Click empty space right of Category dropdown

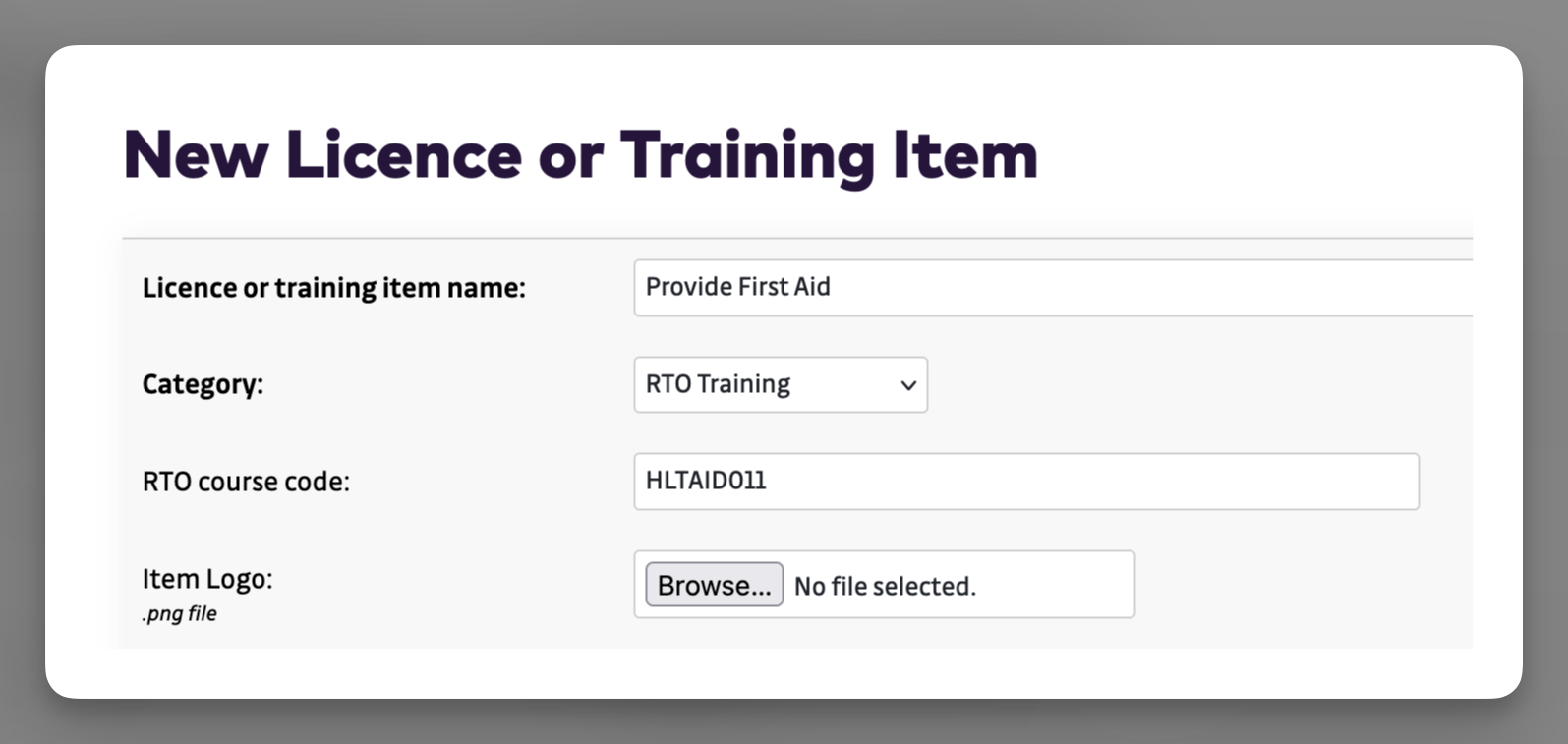click(1180, 384)
